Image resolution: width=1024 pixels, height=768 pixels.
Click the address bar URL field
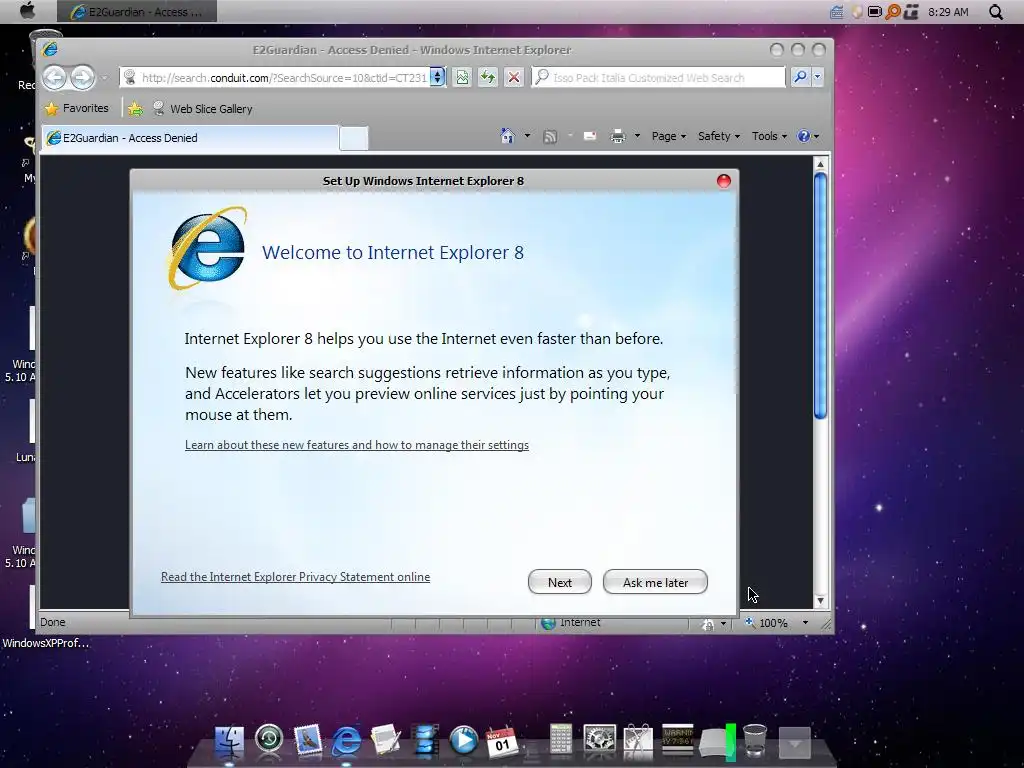click(x=285, y=78)
